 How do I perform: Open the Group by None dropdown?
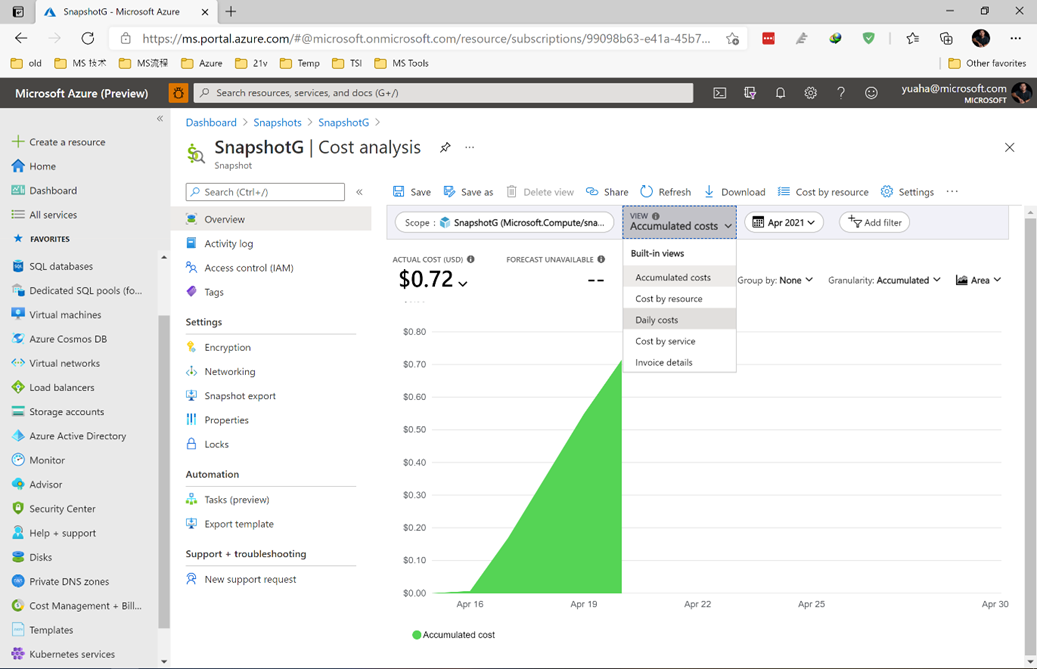coord(775,280)
